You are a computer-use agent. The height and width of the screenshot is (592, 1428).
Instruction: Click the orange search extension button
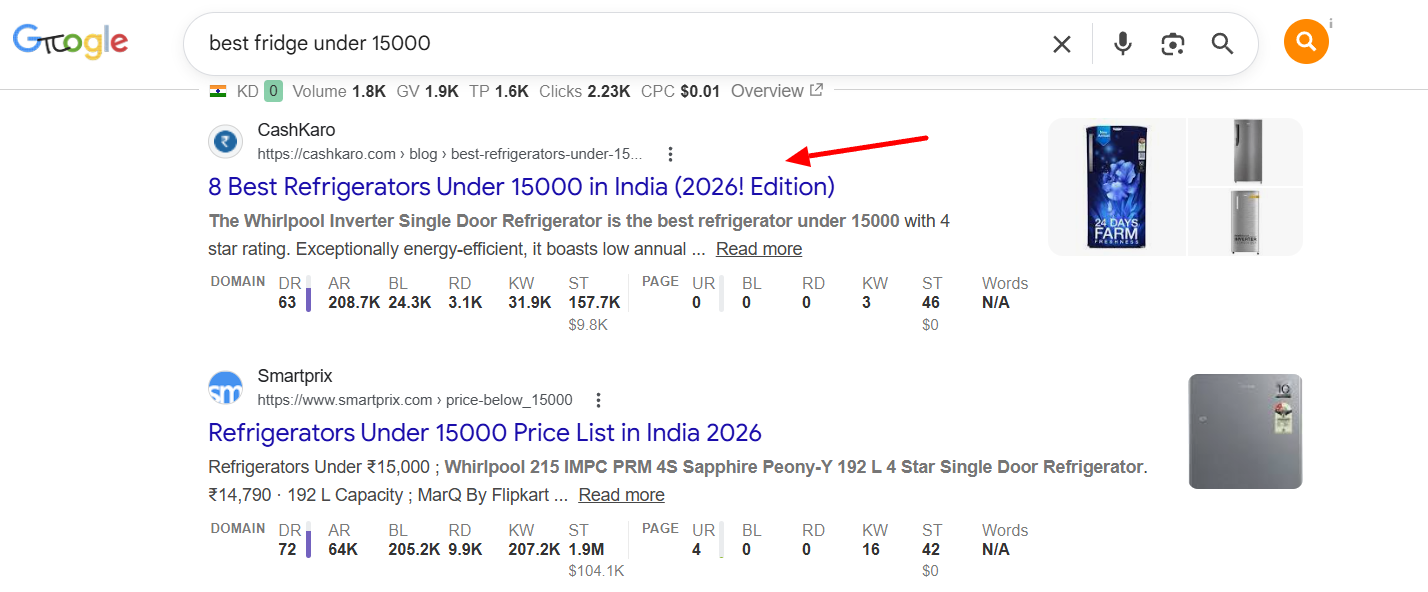pyautogui.click(x=1306, y=42)
